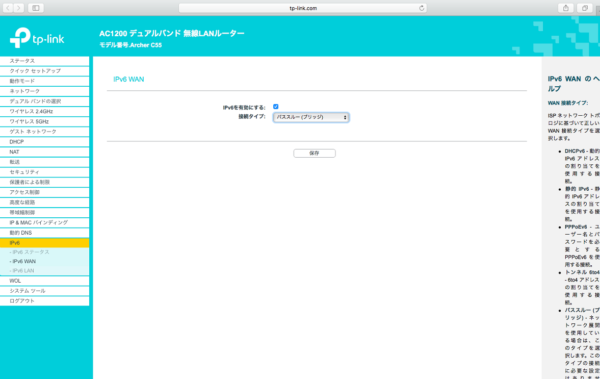Click the IPv6 WAN のヘルプ heading

(574, 83)
